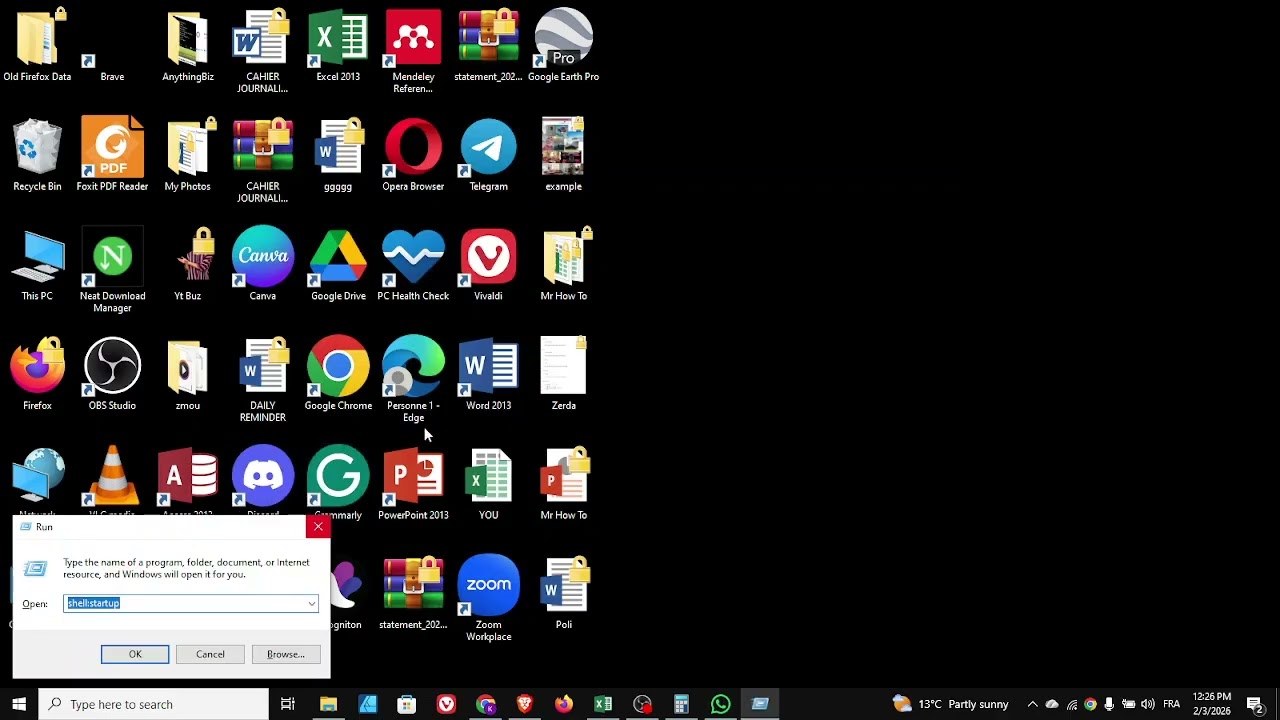Open the CAHIER JOURNALI WinRAR archive
Viewport: 1280px width, 720px height.
click(x=263, y=160)
